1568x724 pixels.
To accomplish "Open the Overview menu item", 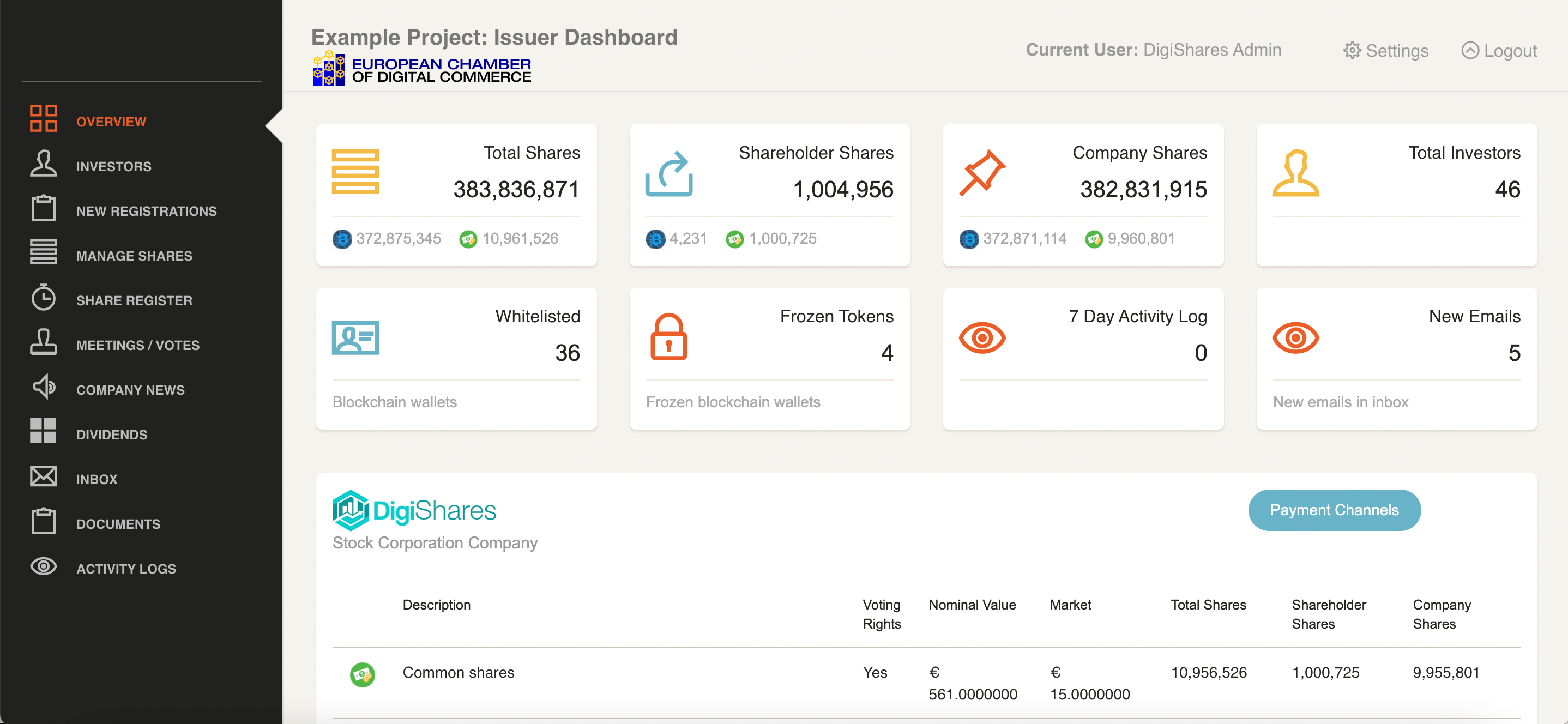I will click(x=111, y=122).
